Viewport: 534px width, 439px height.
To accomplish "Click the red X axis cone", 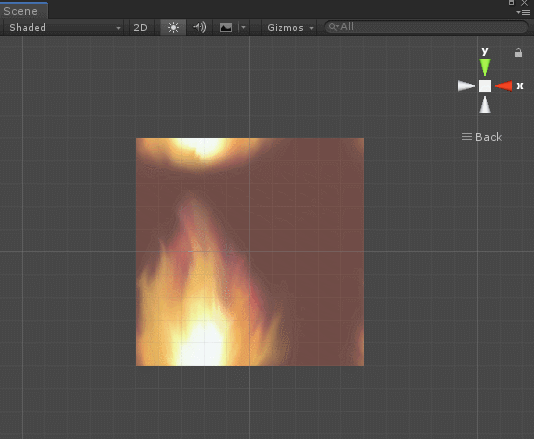I will pos(504,86).
